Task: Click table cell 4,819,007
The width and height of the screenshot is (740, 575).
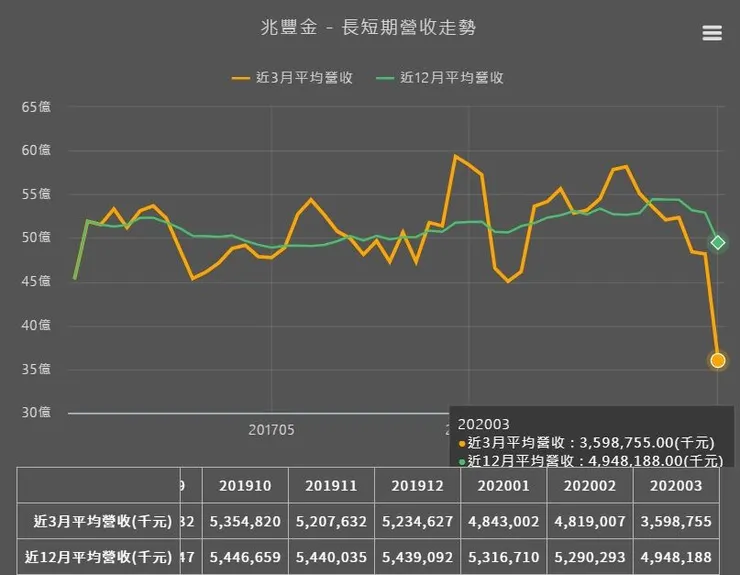Action: pos(590,521)
